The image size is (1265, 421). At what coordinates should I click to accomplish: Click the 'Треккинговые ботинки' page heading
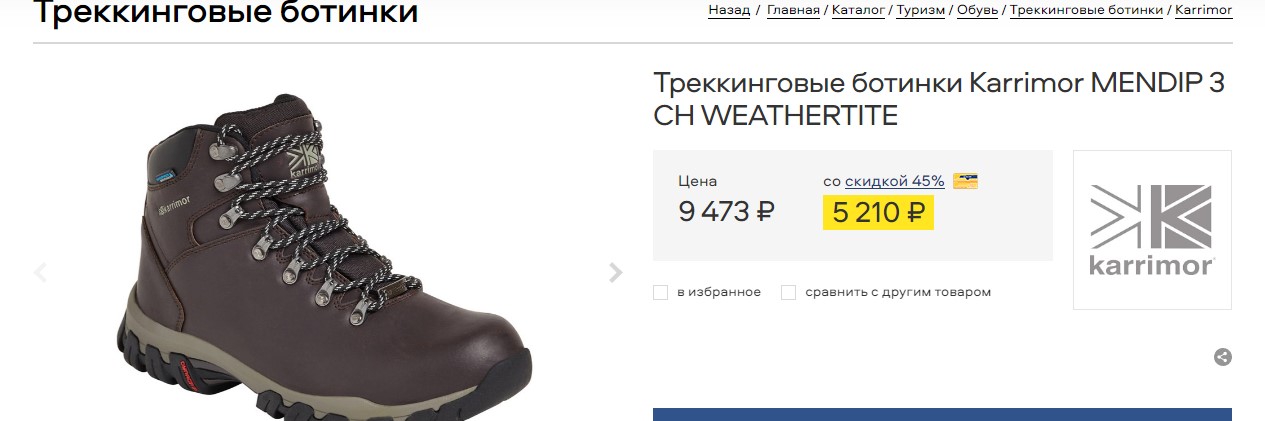(x=226, y=13)
